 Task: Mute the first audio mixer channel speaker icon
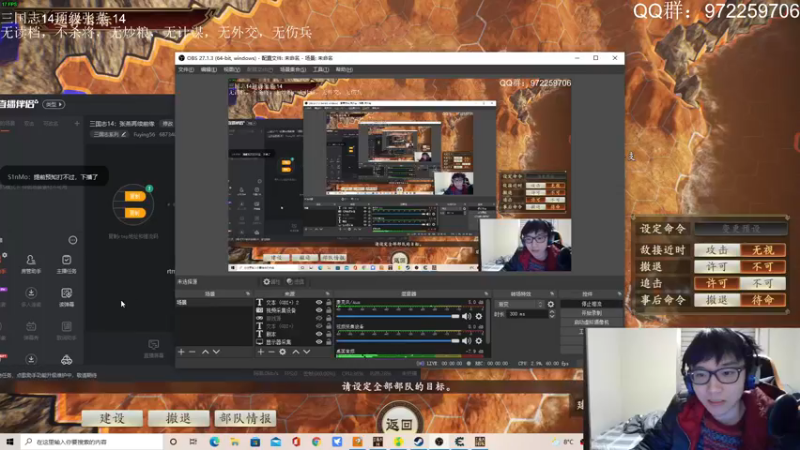[466, 316]
